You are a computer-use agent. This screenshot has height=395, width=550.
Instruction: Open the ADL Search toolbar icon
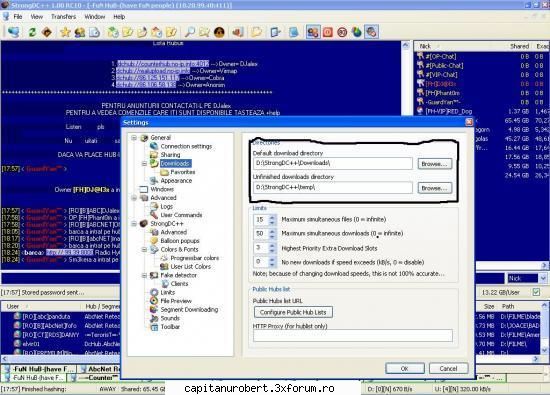[204, 32]
